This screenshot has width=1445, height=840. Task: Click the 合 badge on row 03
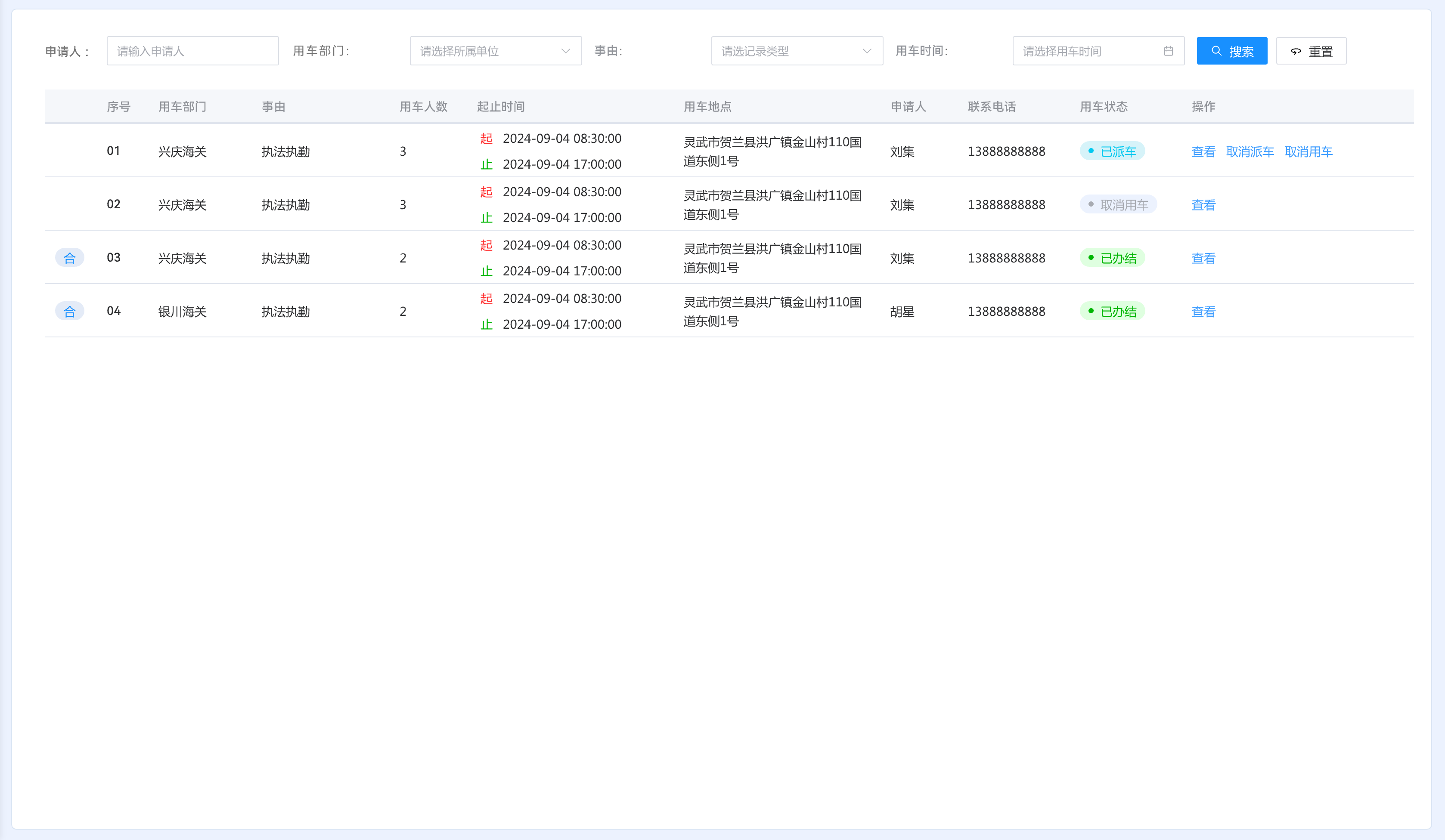click(x=69, y=258)
